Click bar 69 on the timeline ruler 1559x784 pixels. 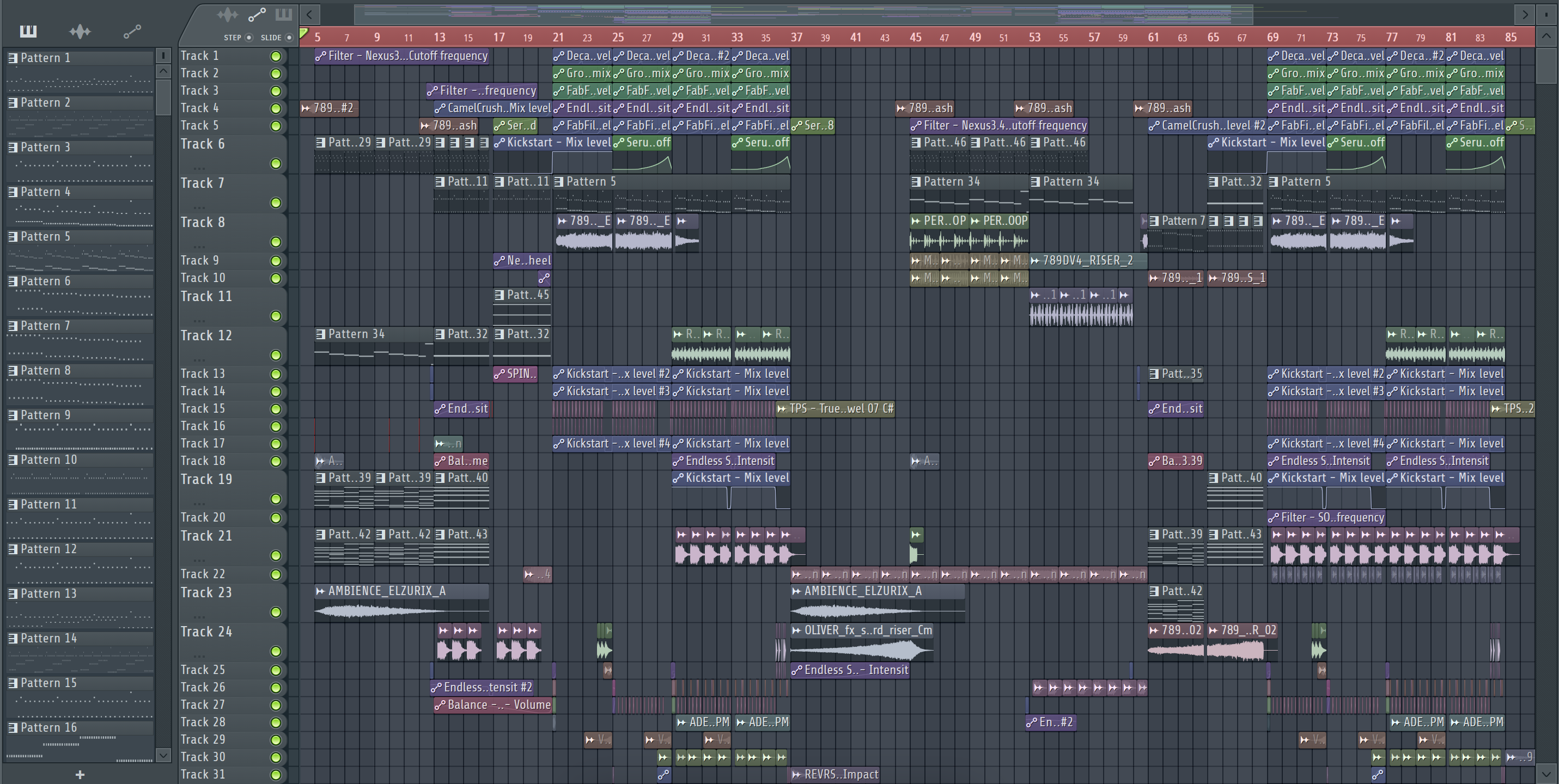point(1272,38)
